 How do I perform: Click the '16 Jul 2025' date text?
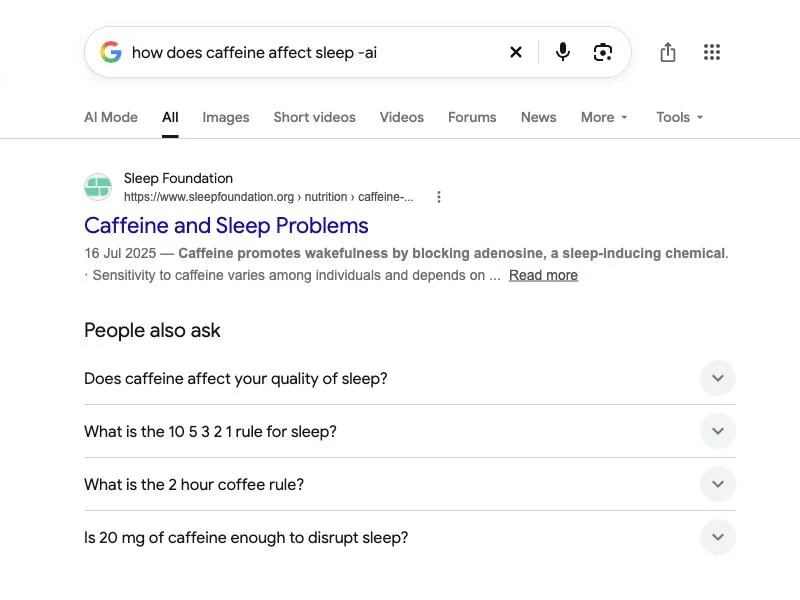[120, 253]
